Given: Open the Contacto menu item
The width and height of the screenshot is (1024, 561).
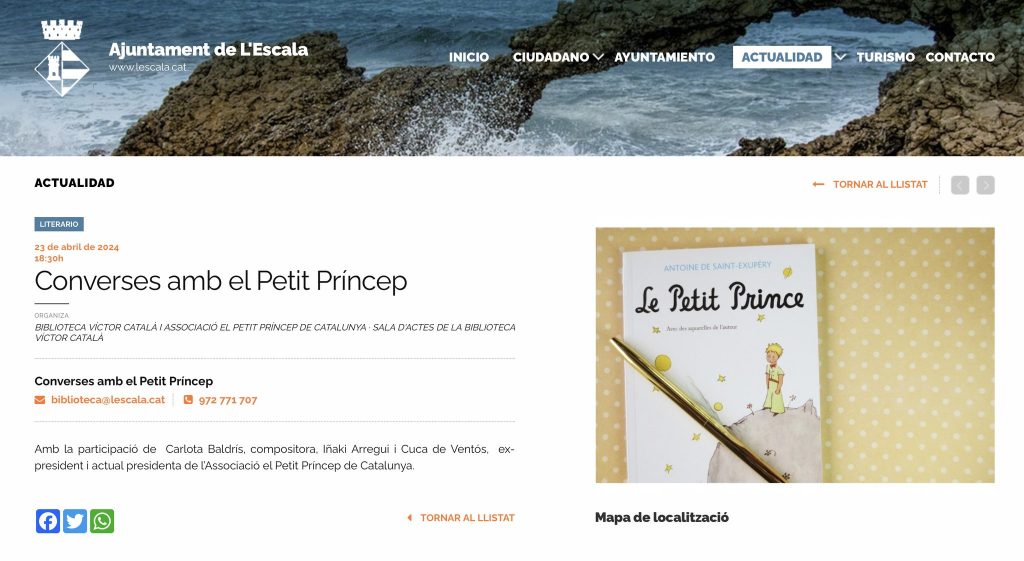Looking at the screenshot, I should pyautogui.click(x=960, y=57).
